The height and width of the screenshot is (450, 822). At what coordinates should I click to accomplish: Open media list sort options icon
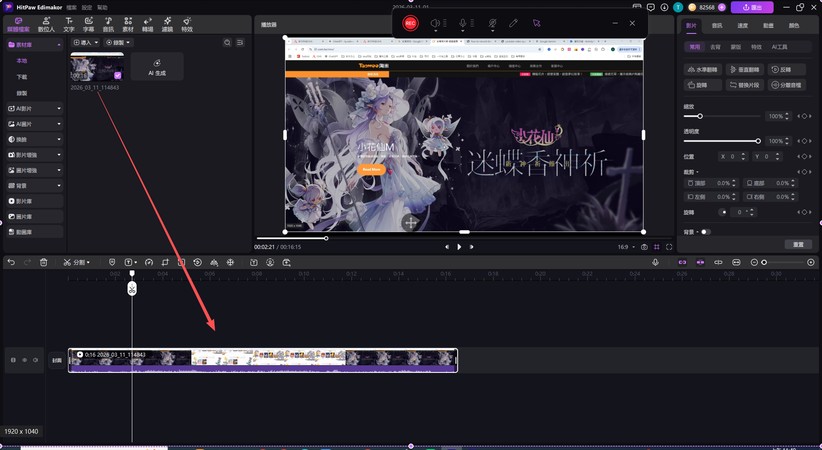tap(240, 42)
